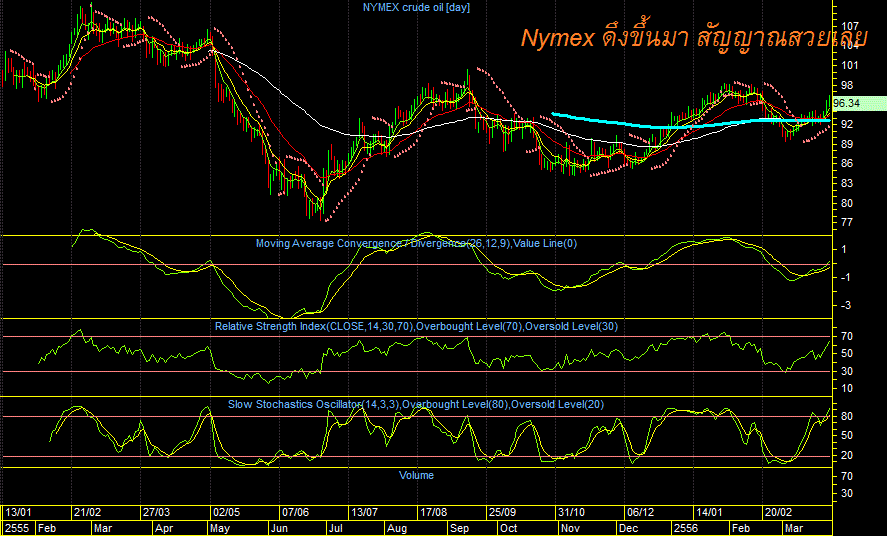Select the 13/01 date label
This screenshot has height=536, width=887.
point(19,512)
